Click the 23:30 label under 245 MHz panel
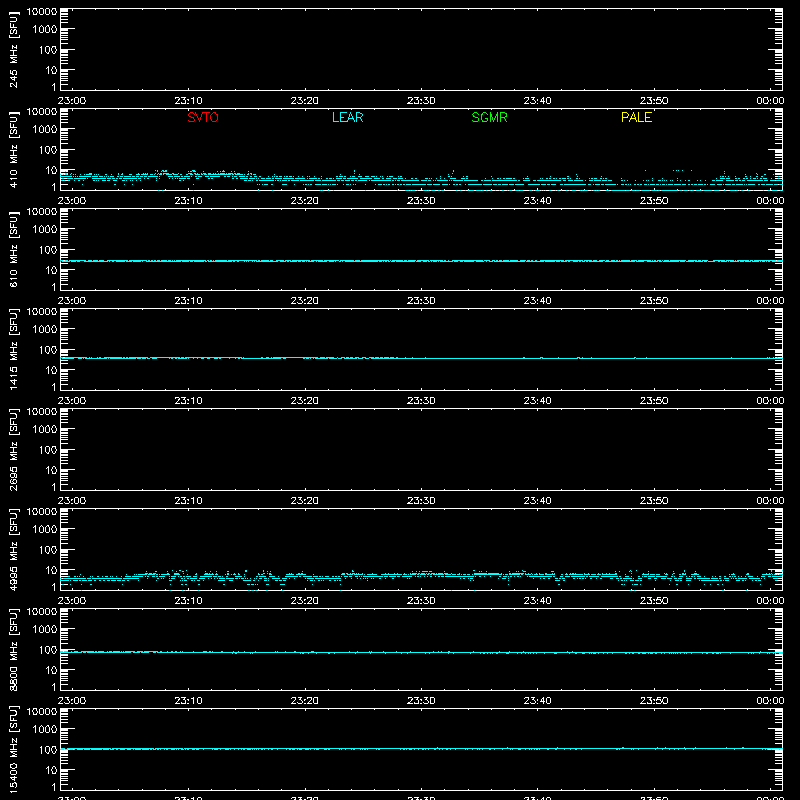 [421, 101]
